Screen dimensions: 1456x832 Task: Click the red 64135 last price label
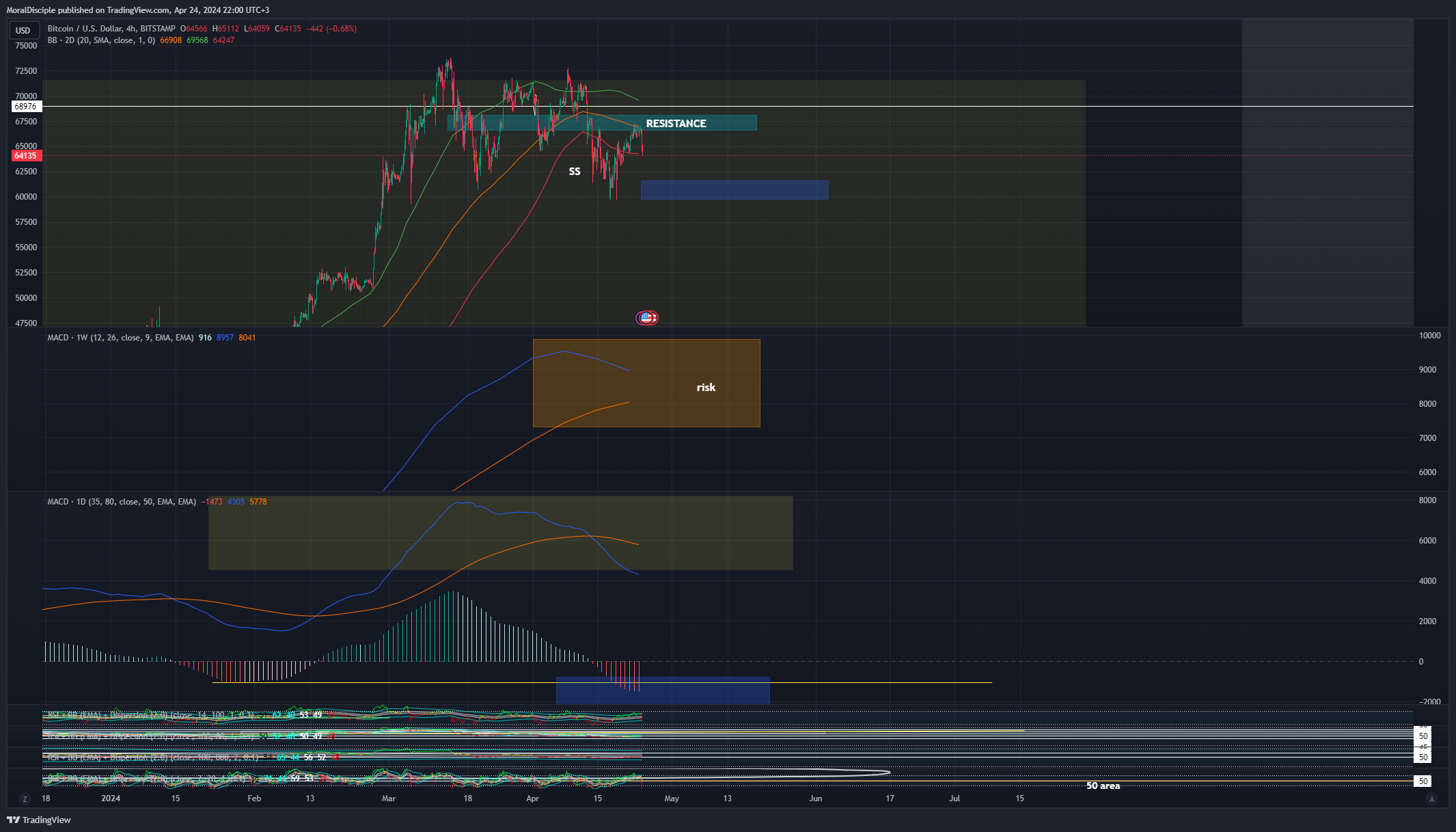[27, 156]
